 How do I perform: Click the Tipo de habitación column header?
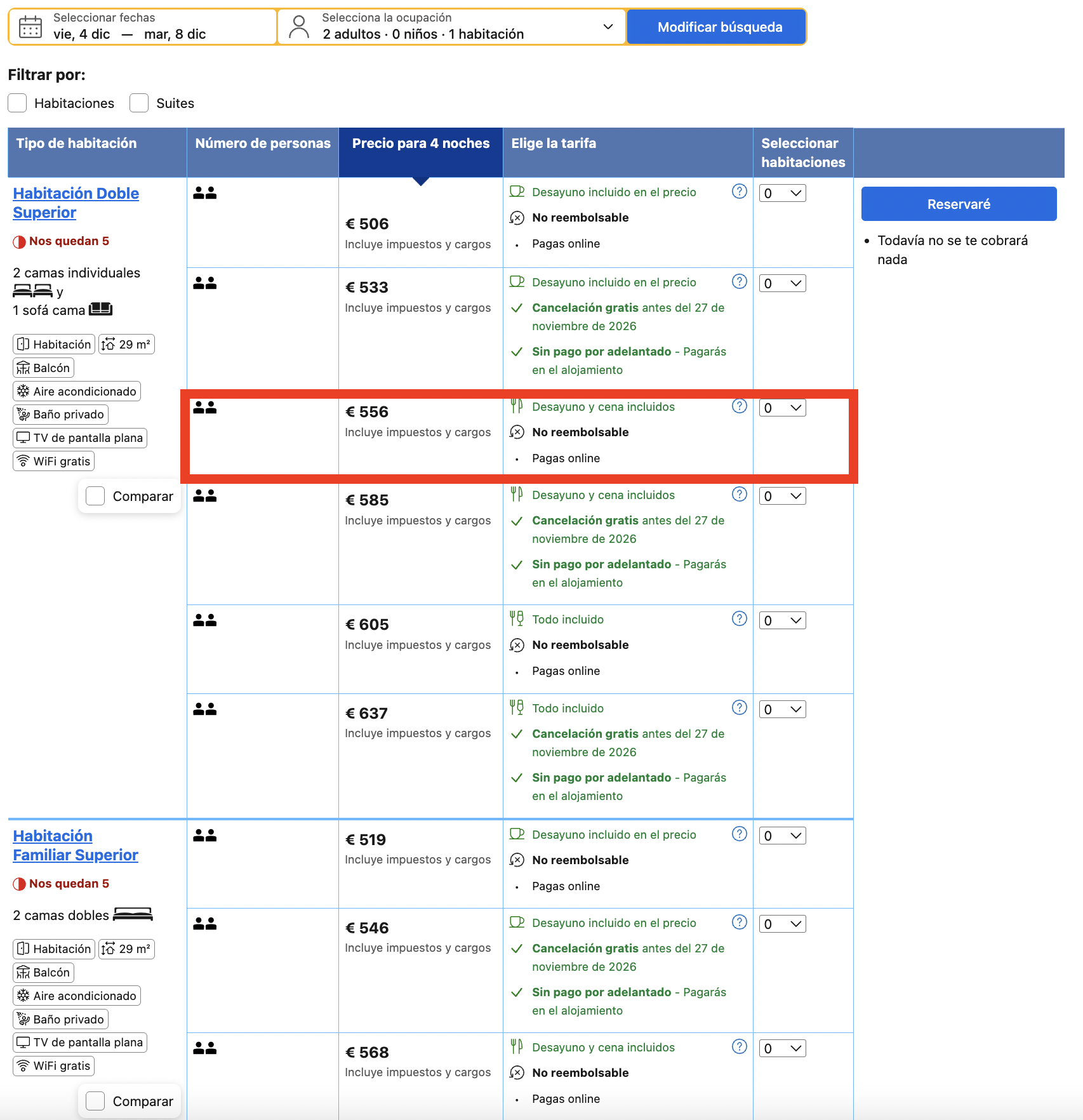click(97, 152)
